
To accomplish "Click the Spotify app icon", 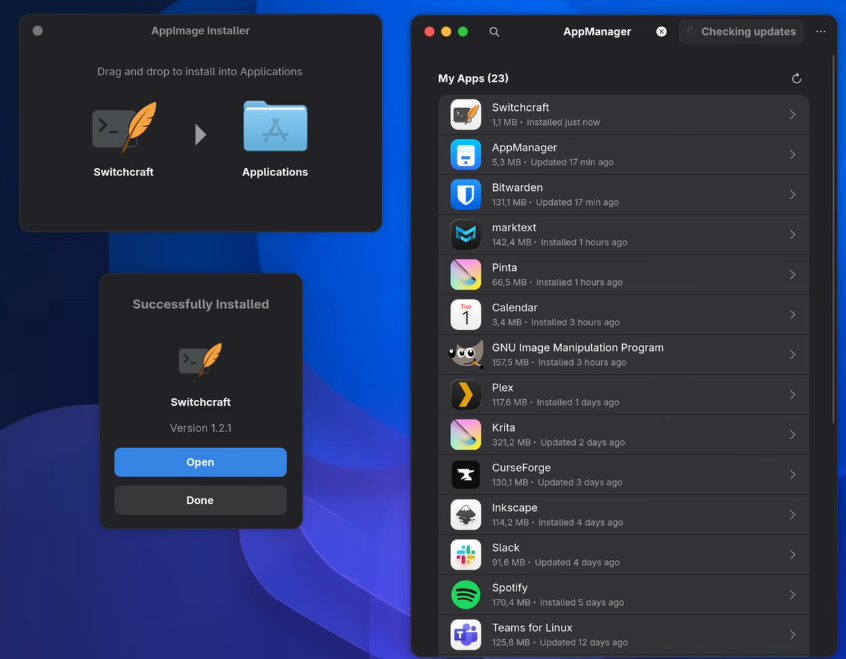I will pyautogui.click(x=466, y=595).
